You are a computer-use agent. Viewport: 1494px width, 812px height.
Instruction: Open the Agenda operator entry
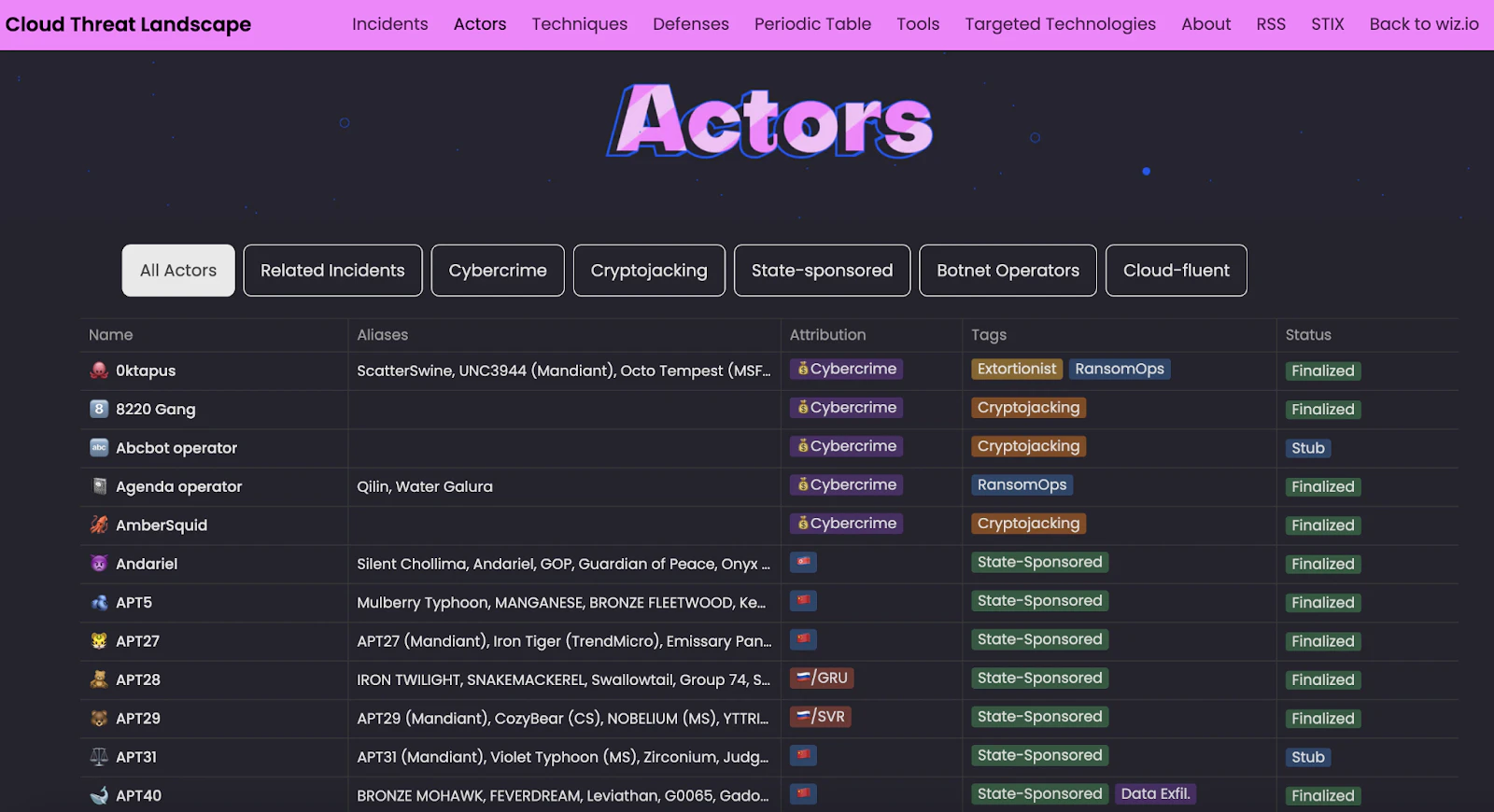point(178,486)
